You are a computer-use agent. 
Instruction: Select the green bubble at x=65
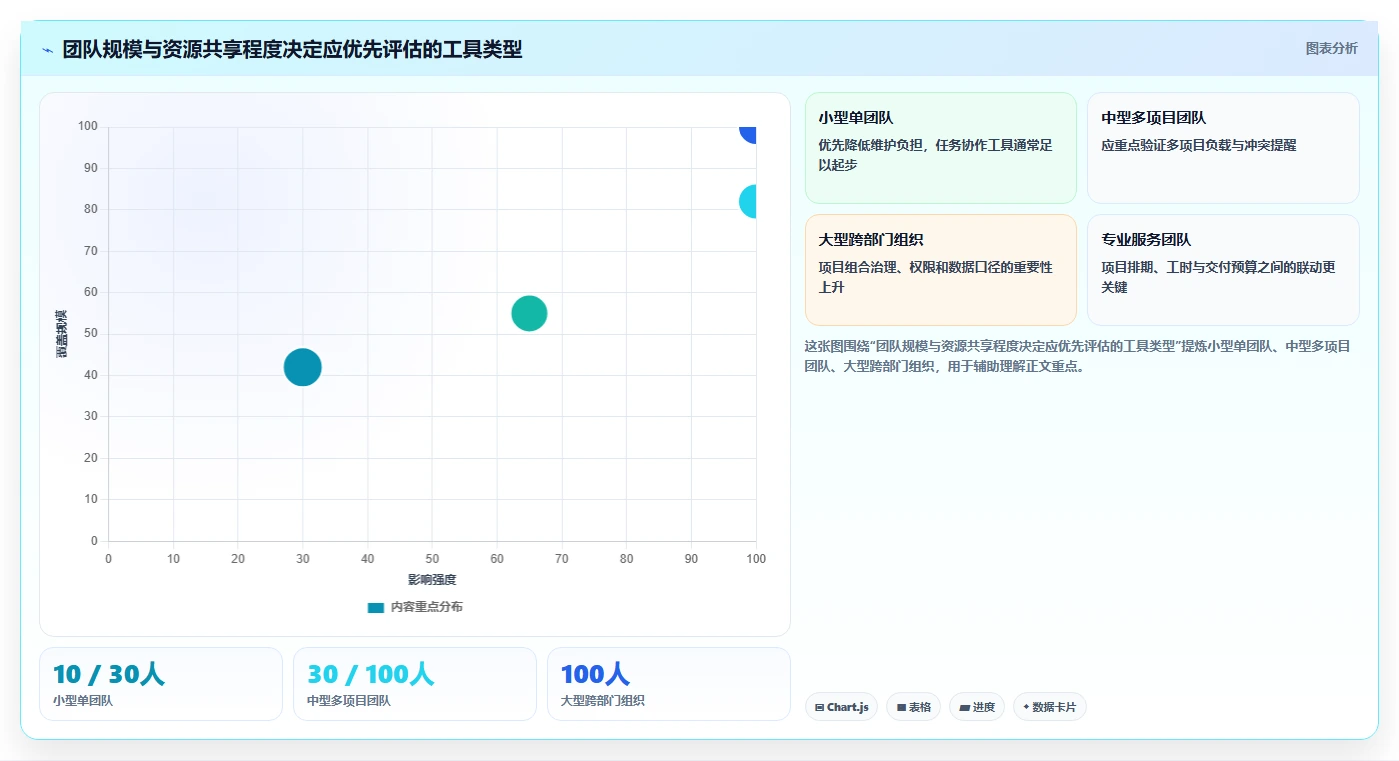pyautogui.click(x=529, y=313)
